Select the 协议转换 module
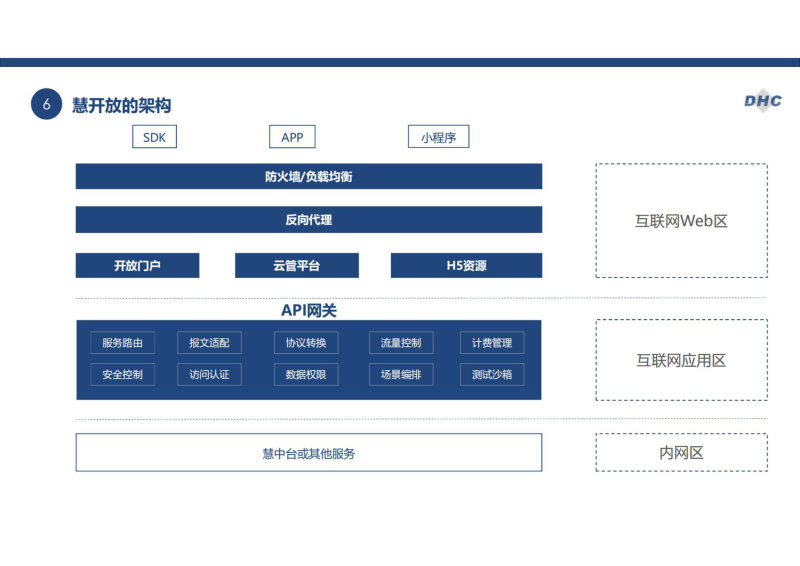 click(306, 343)
